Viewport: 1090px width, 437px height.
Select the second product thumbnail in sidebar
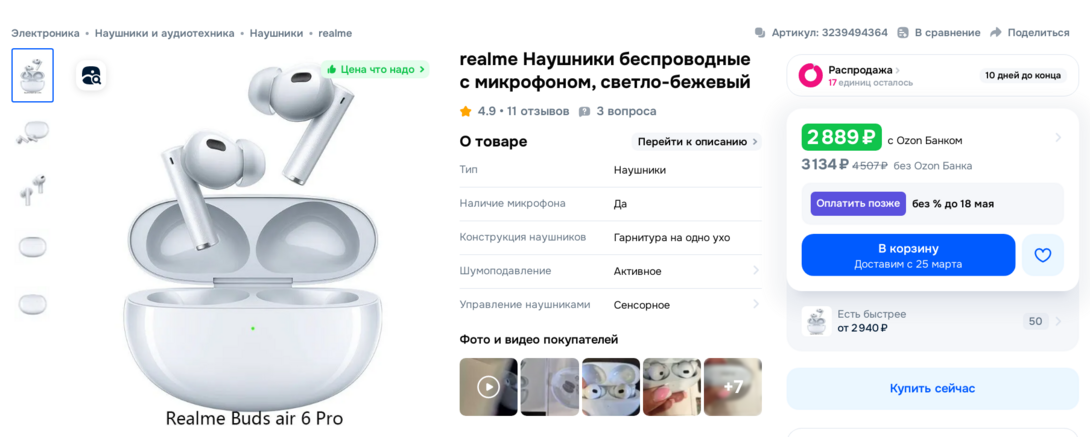tap(33, 132)
